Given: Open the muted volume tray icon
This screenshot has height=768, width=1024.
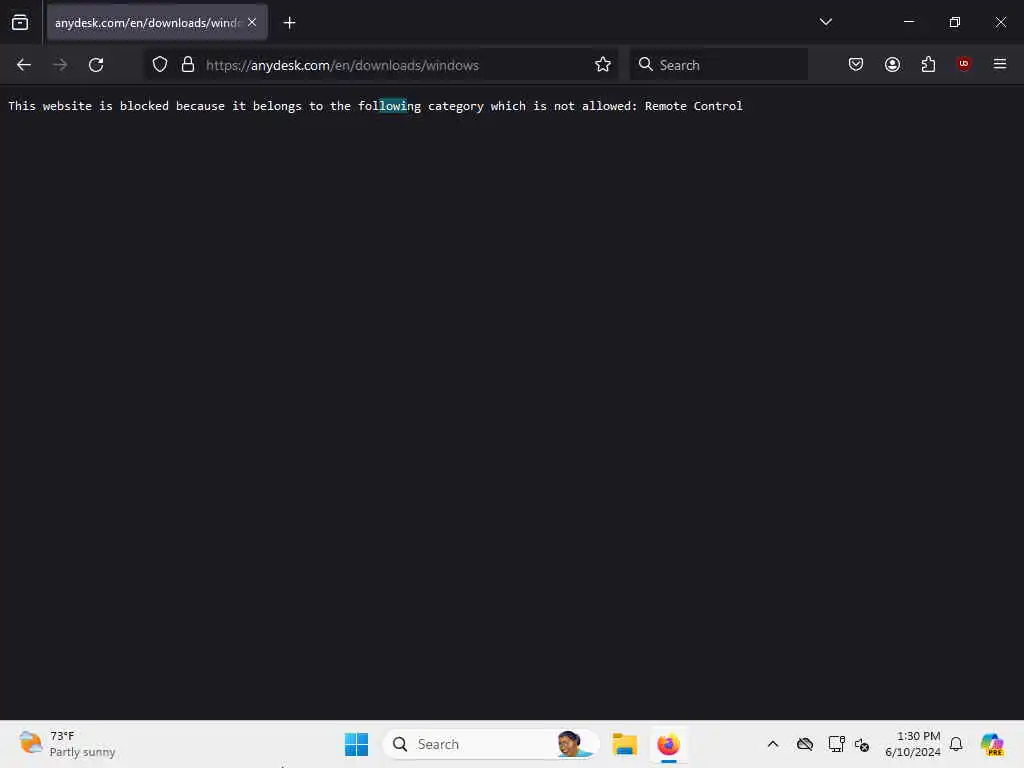Looking at the screenshot, I should point(862,744).
